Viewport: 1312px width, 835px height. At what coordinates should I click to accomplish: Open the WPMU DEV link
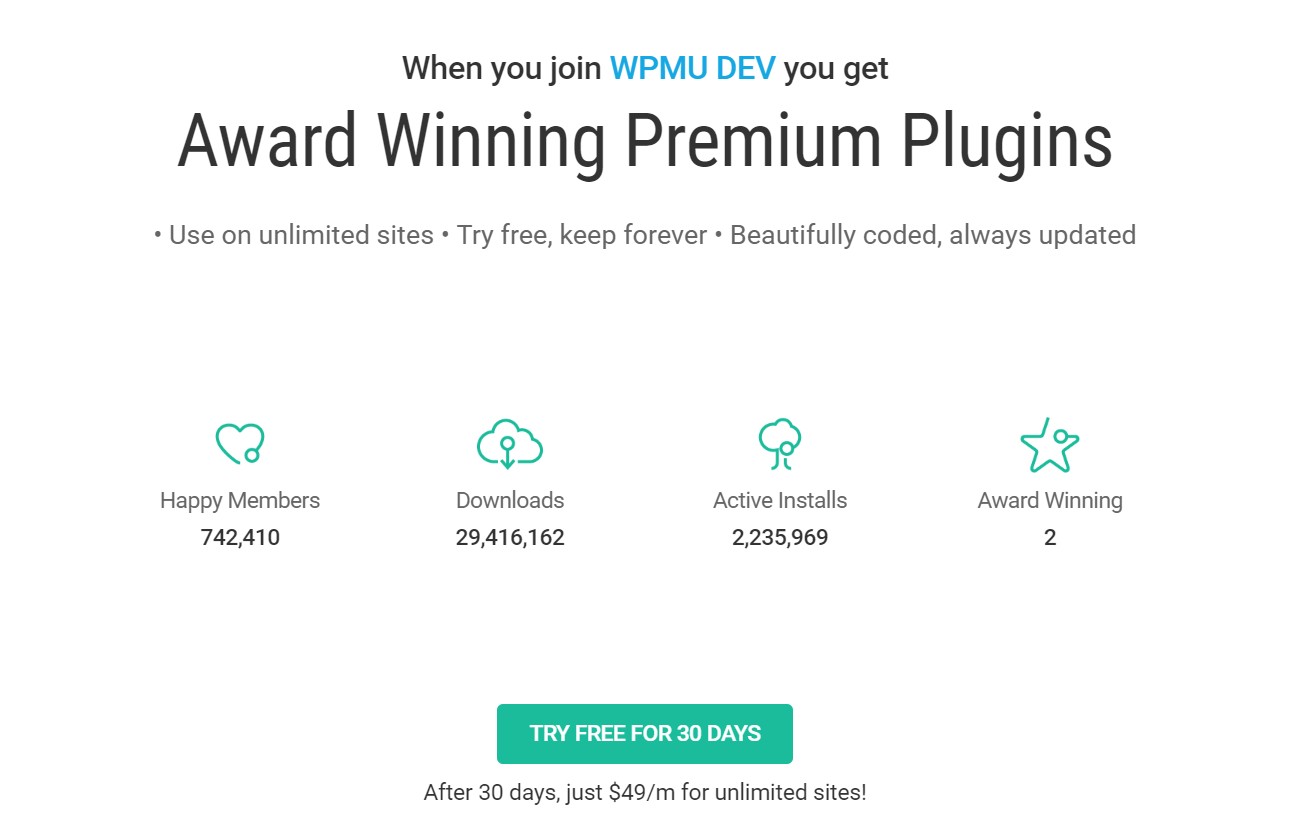692,69
